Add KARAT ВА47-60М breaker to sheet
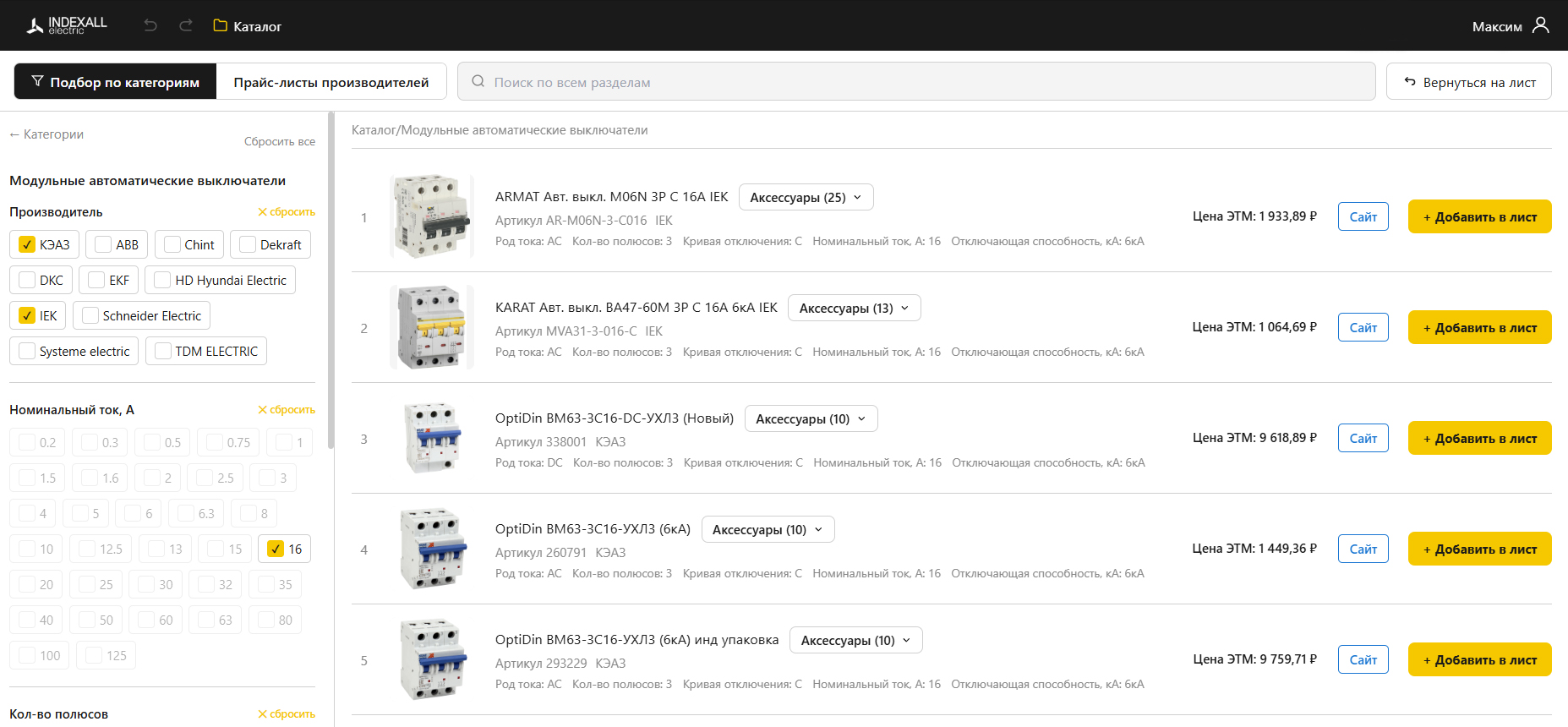 1480,327
